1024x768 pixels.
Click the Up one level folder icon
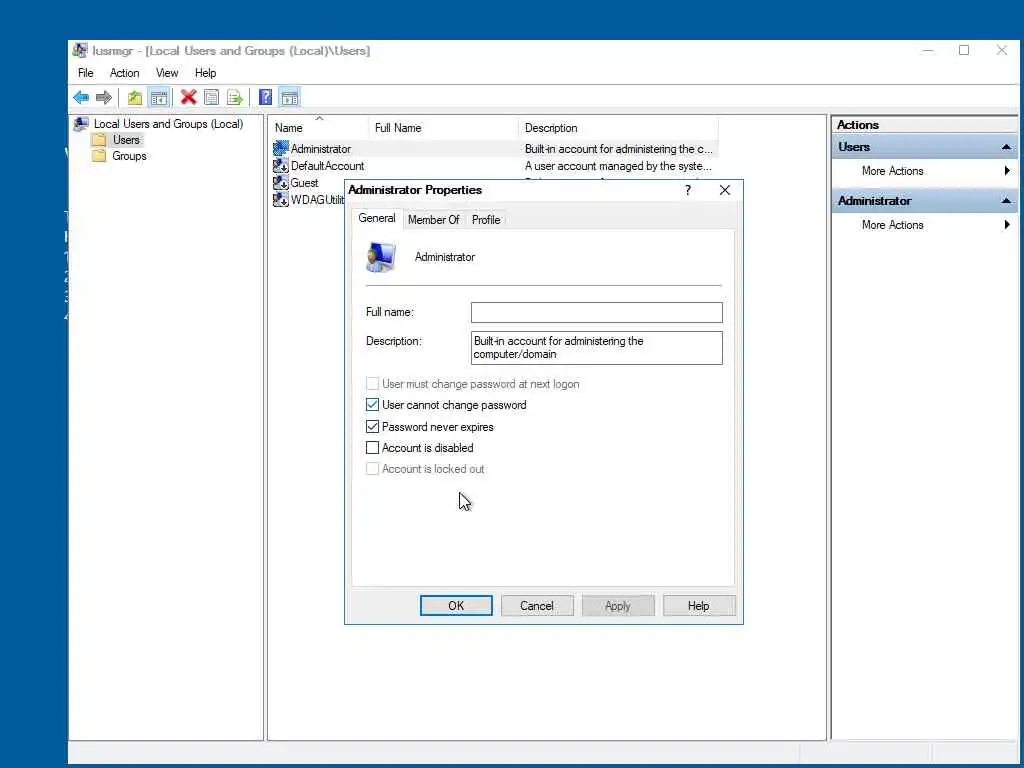click(x=135, y=98)
